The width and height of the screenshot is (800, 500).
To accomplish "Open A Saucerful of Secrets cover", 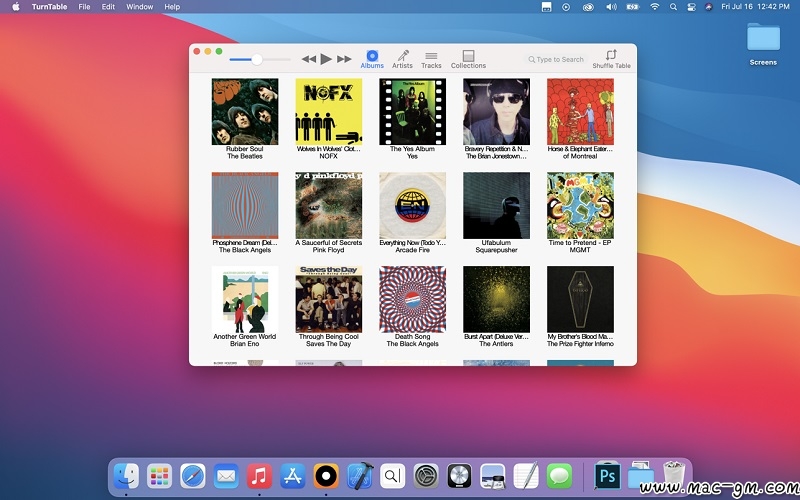I will pos(329,205).
